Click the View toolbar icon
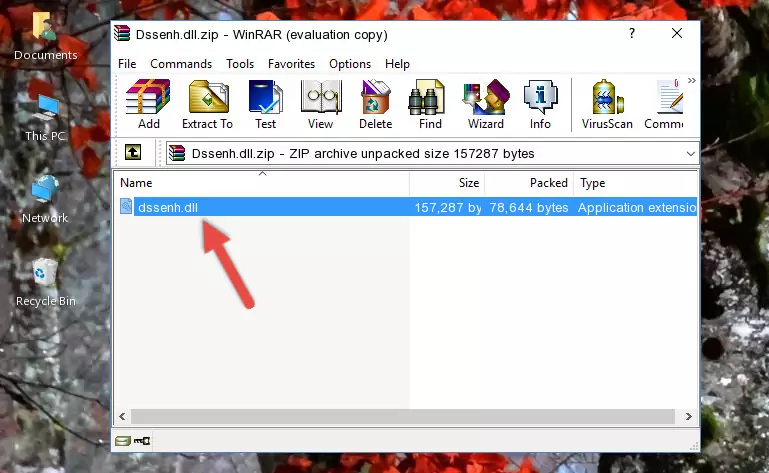 [321, 104]
